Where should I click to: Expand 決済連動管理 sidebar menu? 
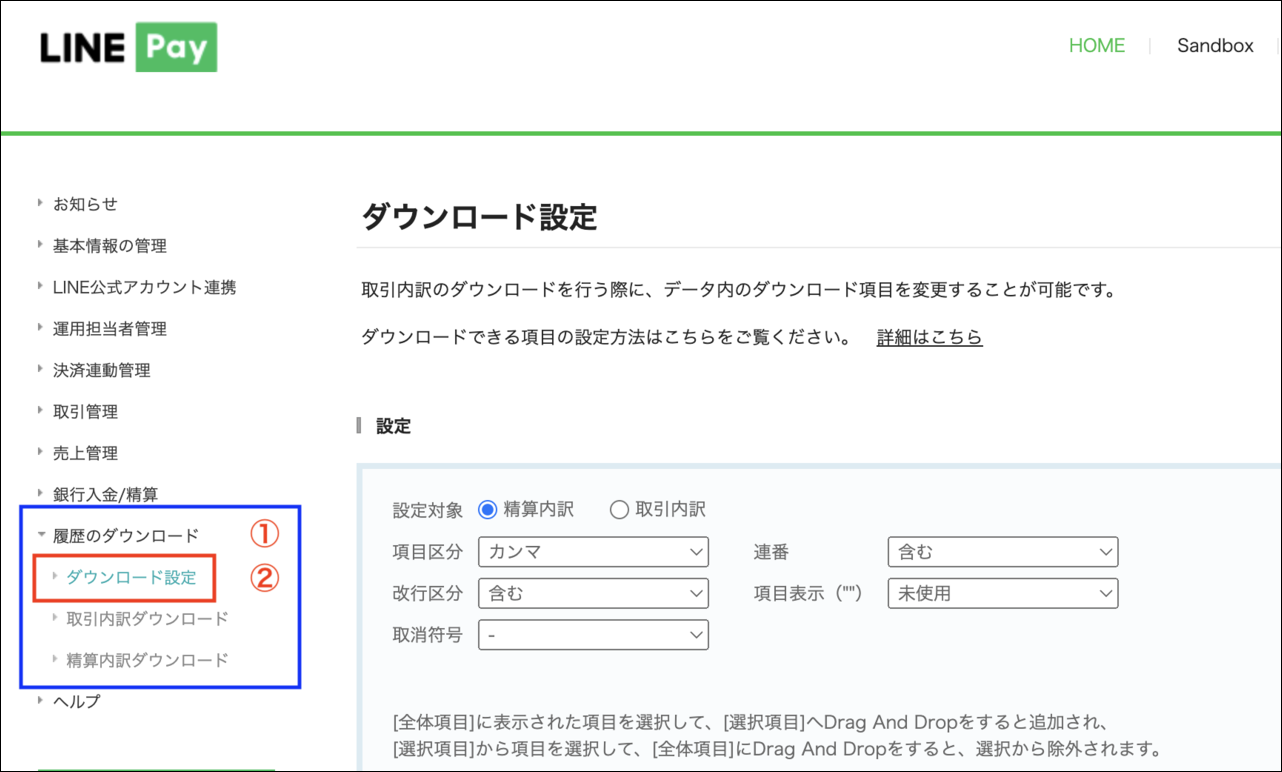101,371
